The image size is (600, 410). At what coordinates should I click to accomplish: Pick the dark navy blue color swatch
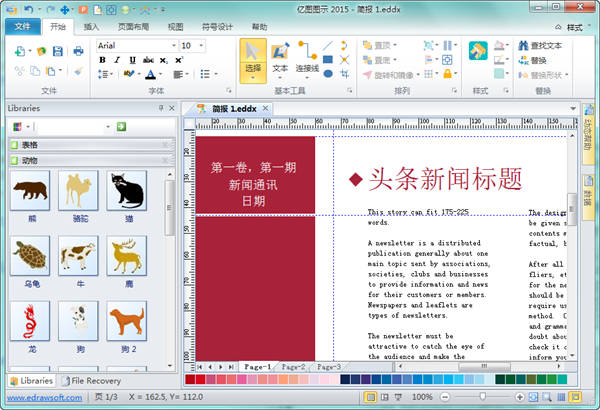345,379
